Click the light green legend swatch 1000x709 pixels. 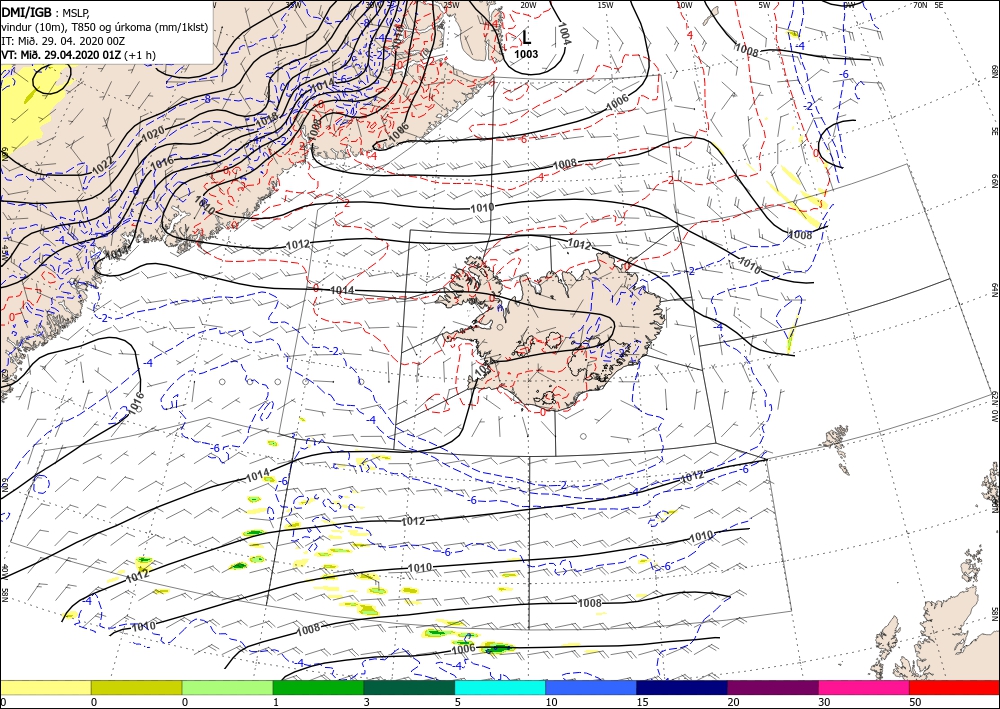(x=227, y=687)
